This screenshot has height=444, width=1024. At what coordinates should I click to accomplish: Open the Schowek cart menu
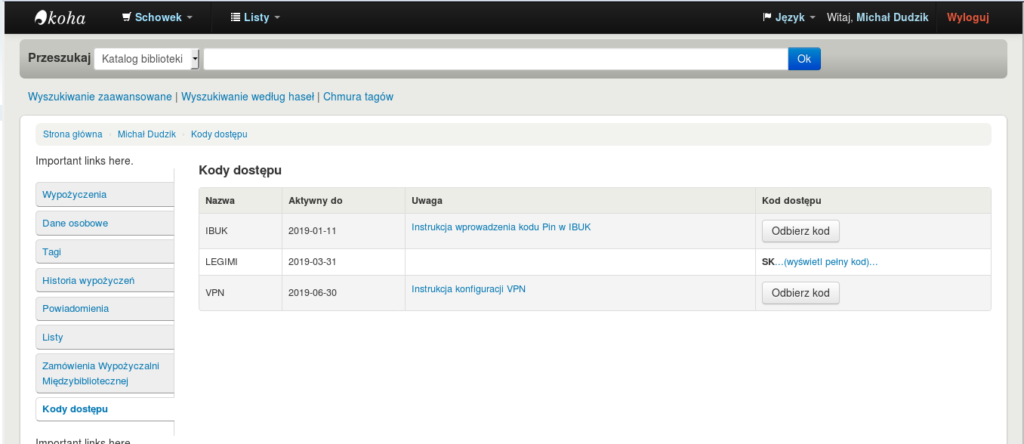(x=157, y=17)
